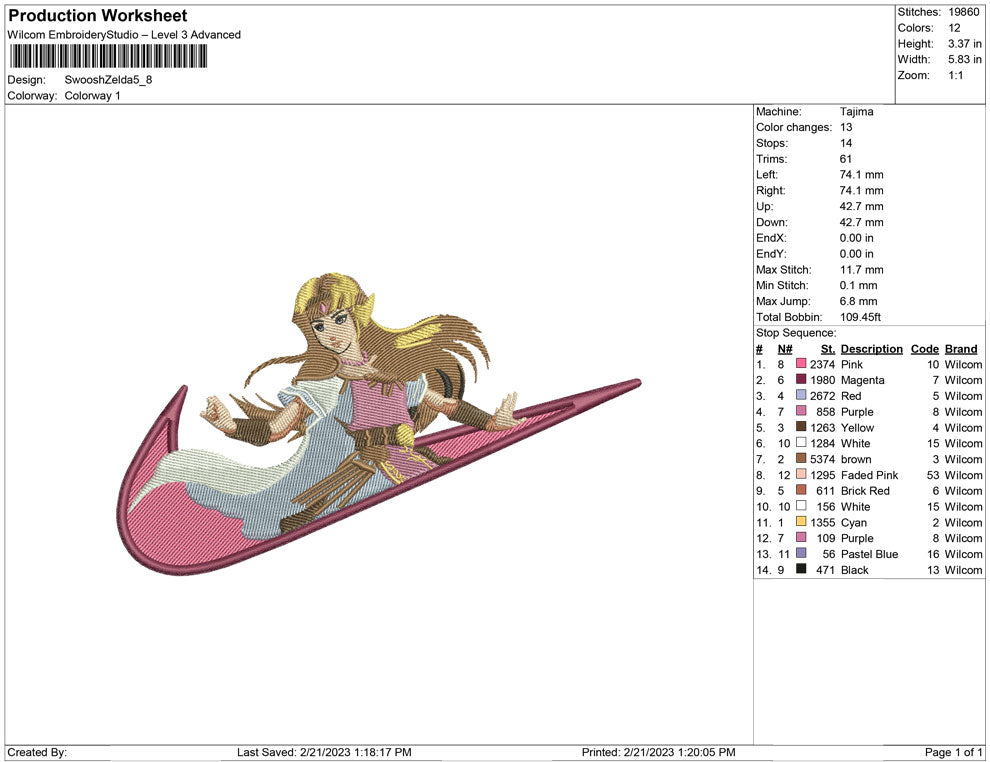The image size is (990, 762).
Task: Click the Printed timestamp in footer
Action: [659, 752]
